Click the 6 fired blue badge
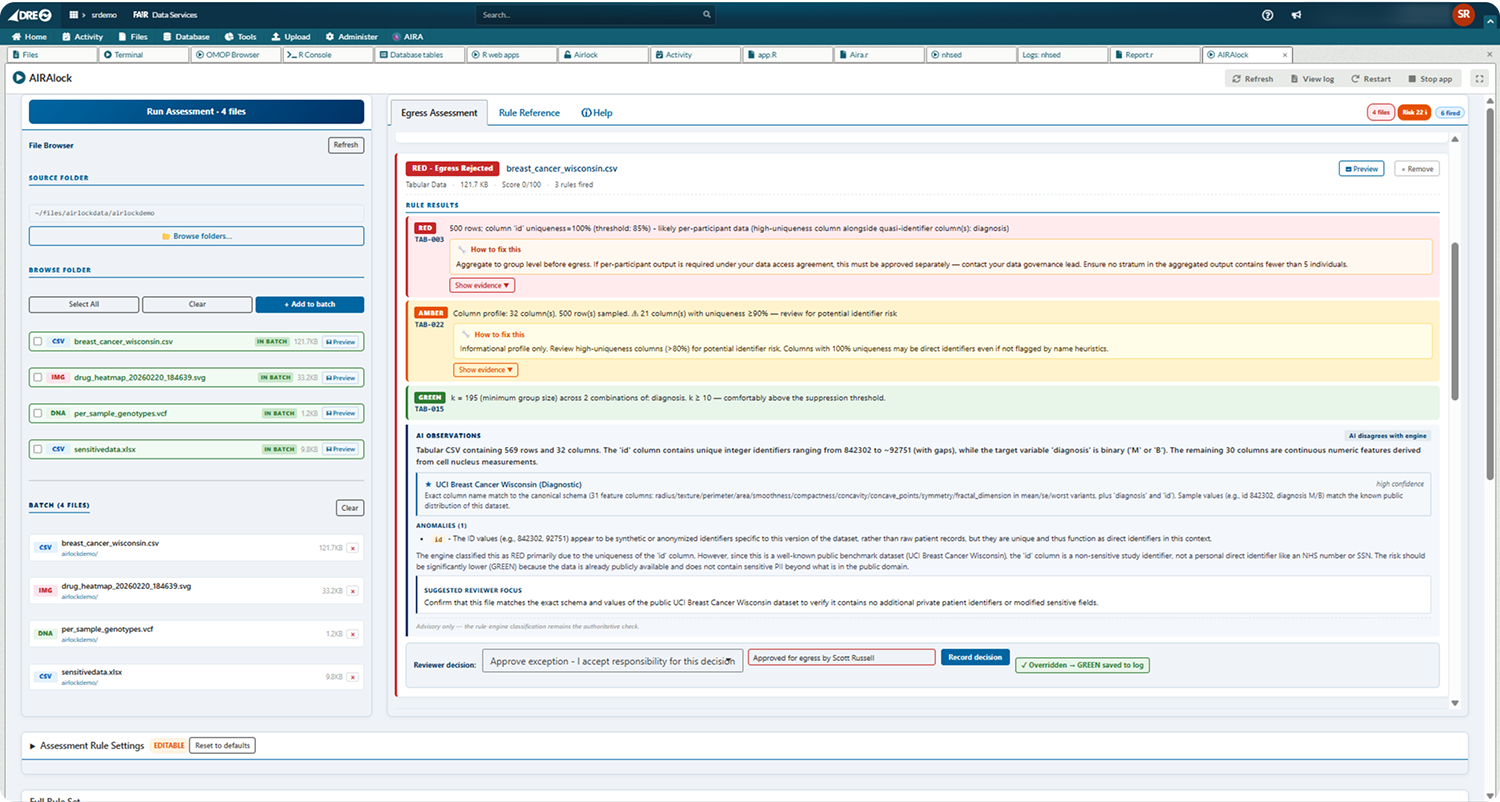This screenshot has height=802, width=1500. pos(1450,113)
